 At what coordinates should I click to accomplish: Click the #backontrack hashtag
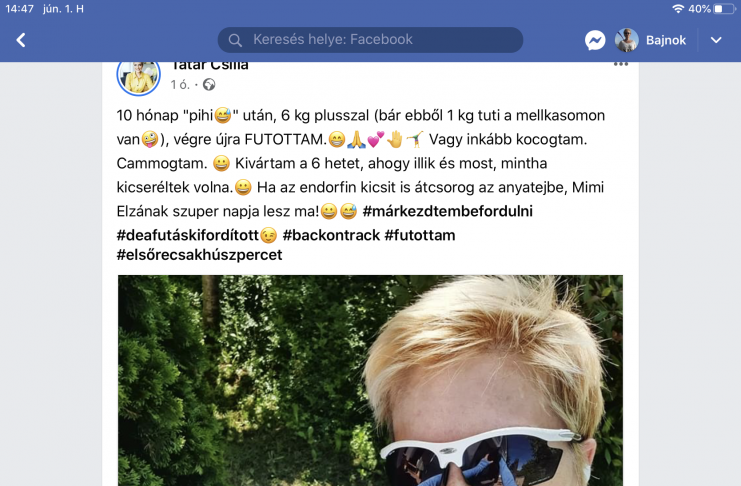[331, 235]
